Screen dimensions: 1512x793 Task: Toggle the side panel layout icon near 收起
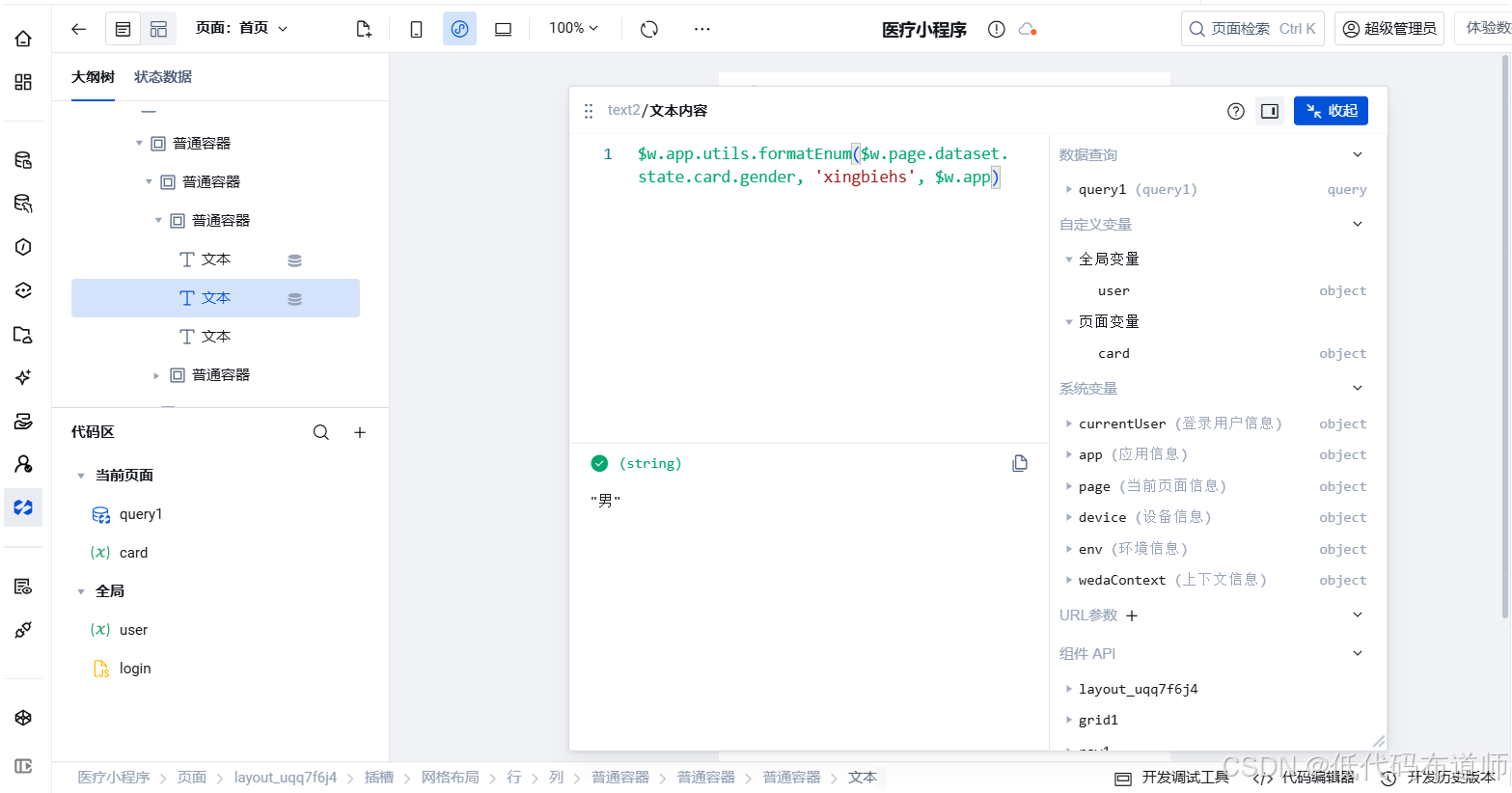point(1269,110)
